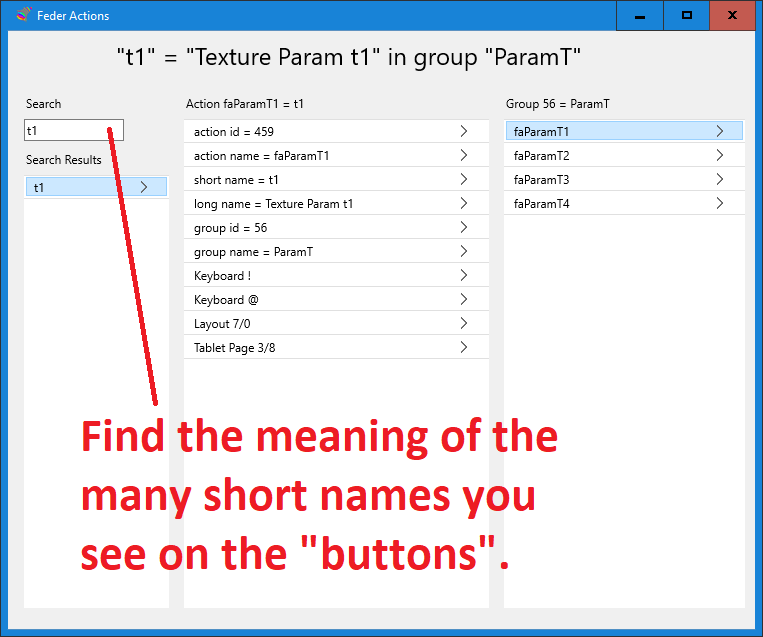Click the chevron next to faParamT2
Image resolution: width=763 pixels, height=637 pixels.
[x=720, y=156]
